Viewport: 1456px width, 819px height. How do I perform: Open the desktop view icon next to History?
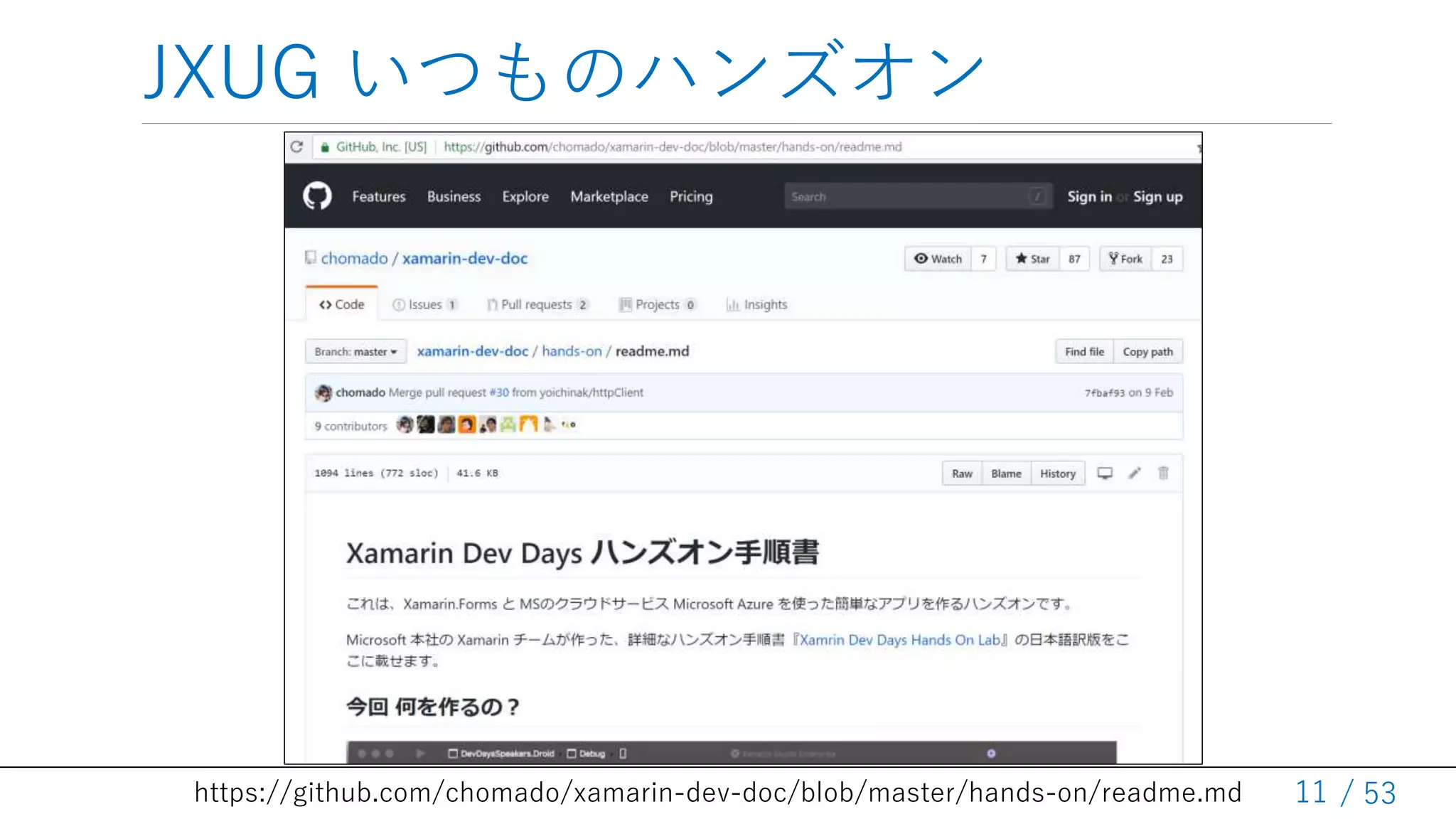click(x=1105, y=473)
